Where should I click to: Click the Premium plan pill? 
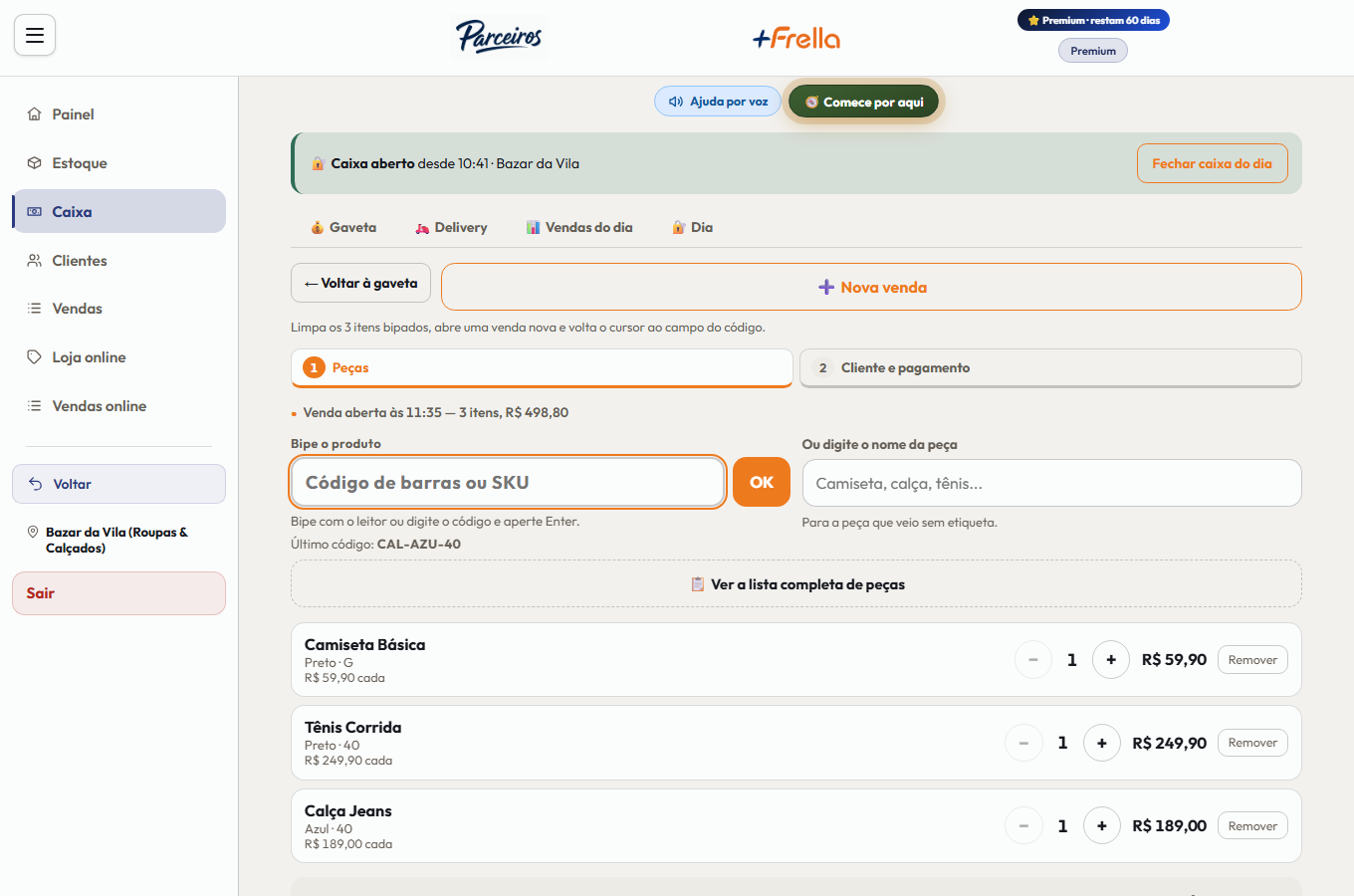point(1093,51)
